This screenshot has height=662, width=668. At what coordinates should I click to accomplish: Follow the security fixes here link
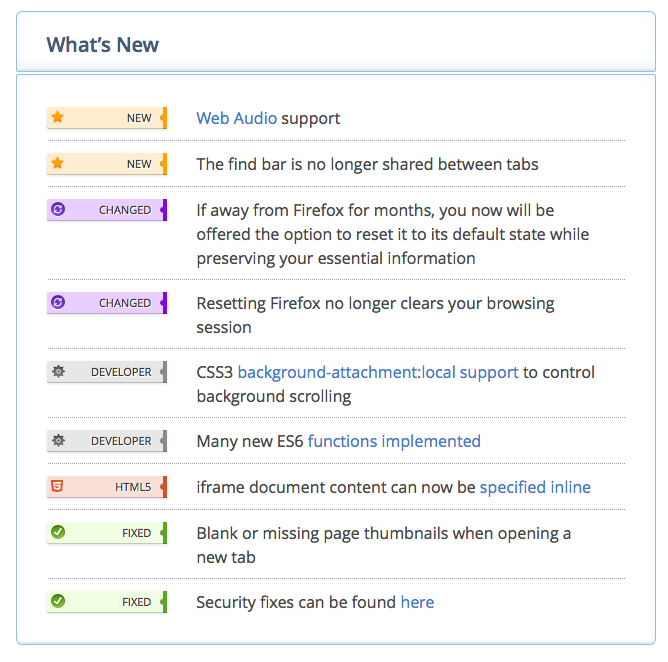point(417,602)
